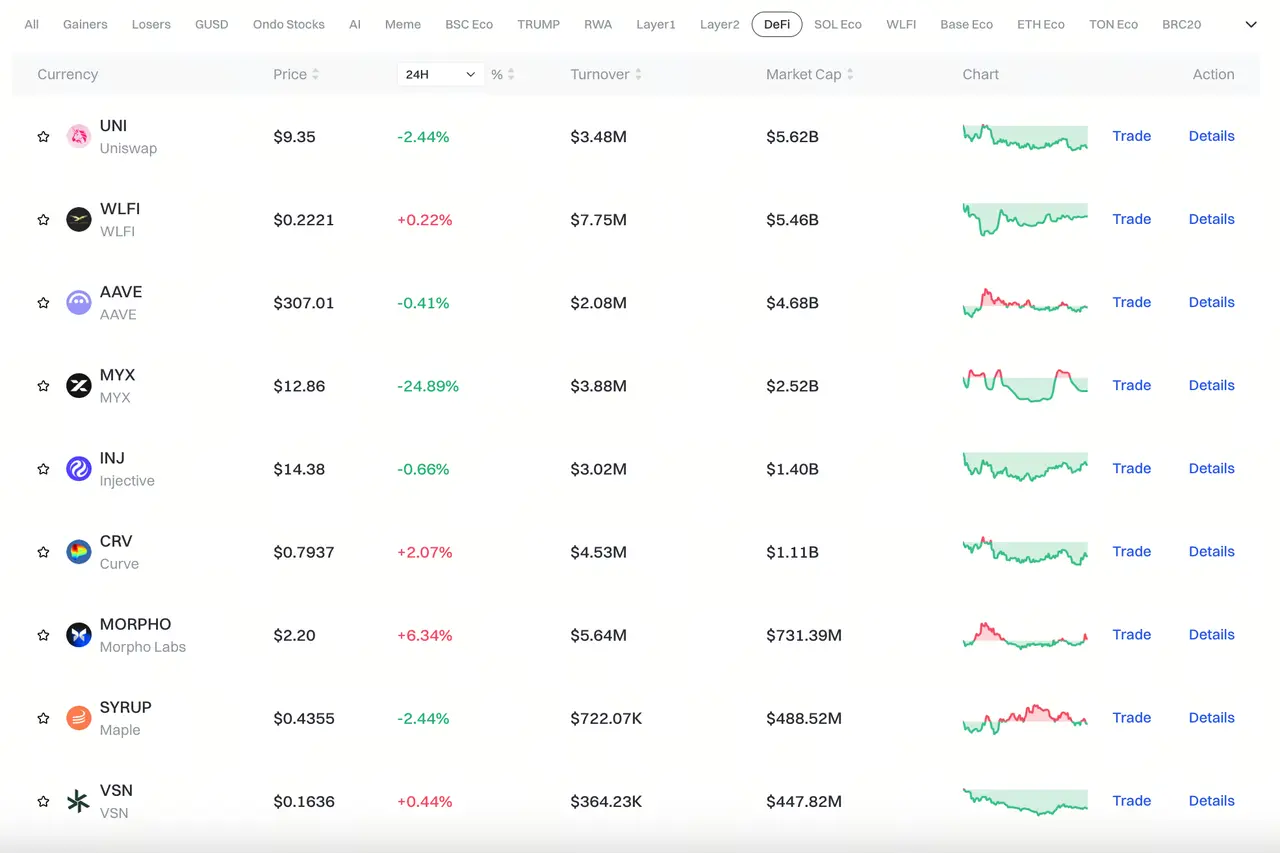Select the ETH Eco tab
The width and height of the screenshot is (1280, 853).
pyautogui.click(x=1041, y=24)
